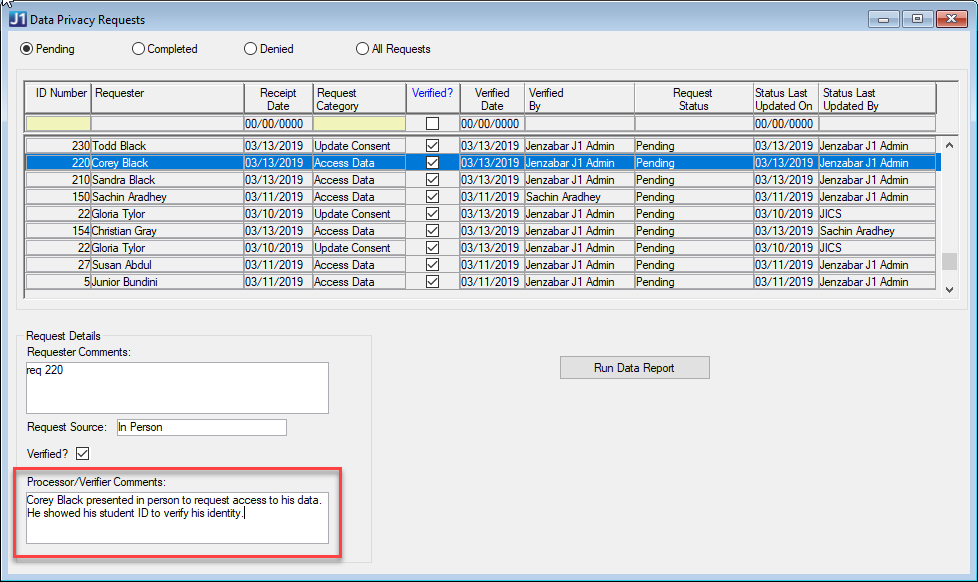Uncheck Verified checkbox in Request Details
Screen dimensions: 978x582
pyautogui.click(x=83, y=454)
